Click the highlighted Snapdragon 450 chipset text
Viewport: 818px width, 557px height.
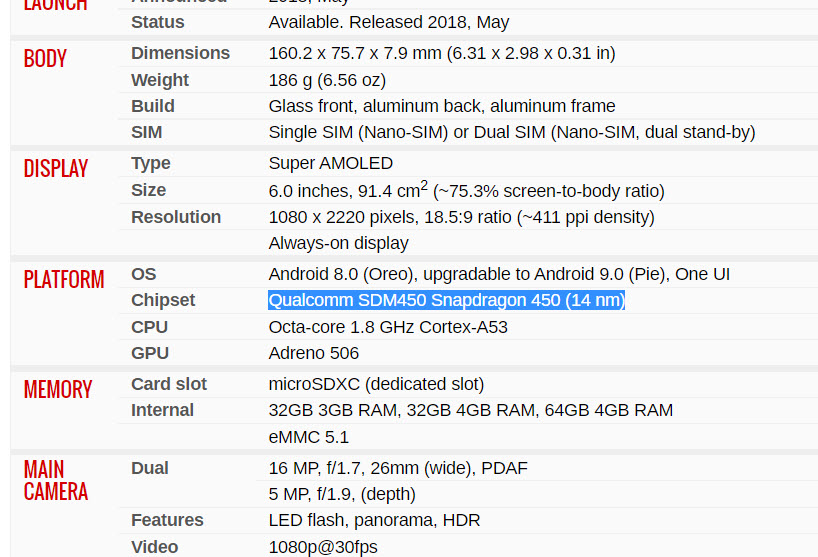pos(447,300)
